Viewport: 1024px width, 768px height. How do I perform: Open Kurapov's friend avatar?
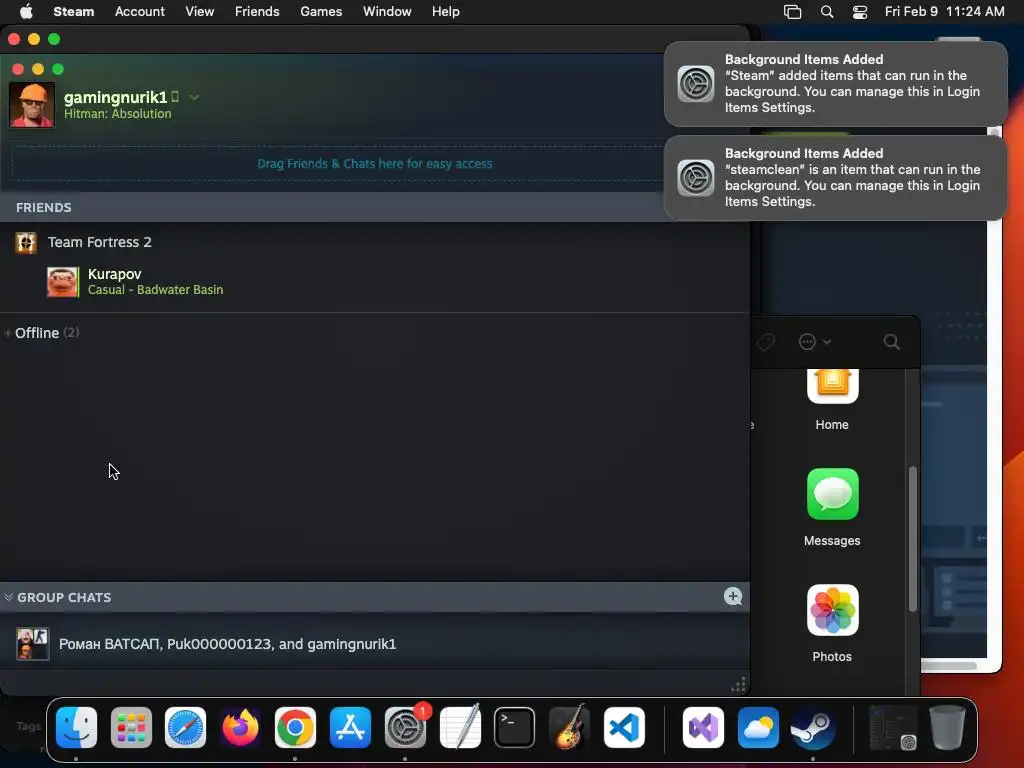click(x=63, y=281)
